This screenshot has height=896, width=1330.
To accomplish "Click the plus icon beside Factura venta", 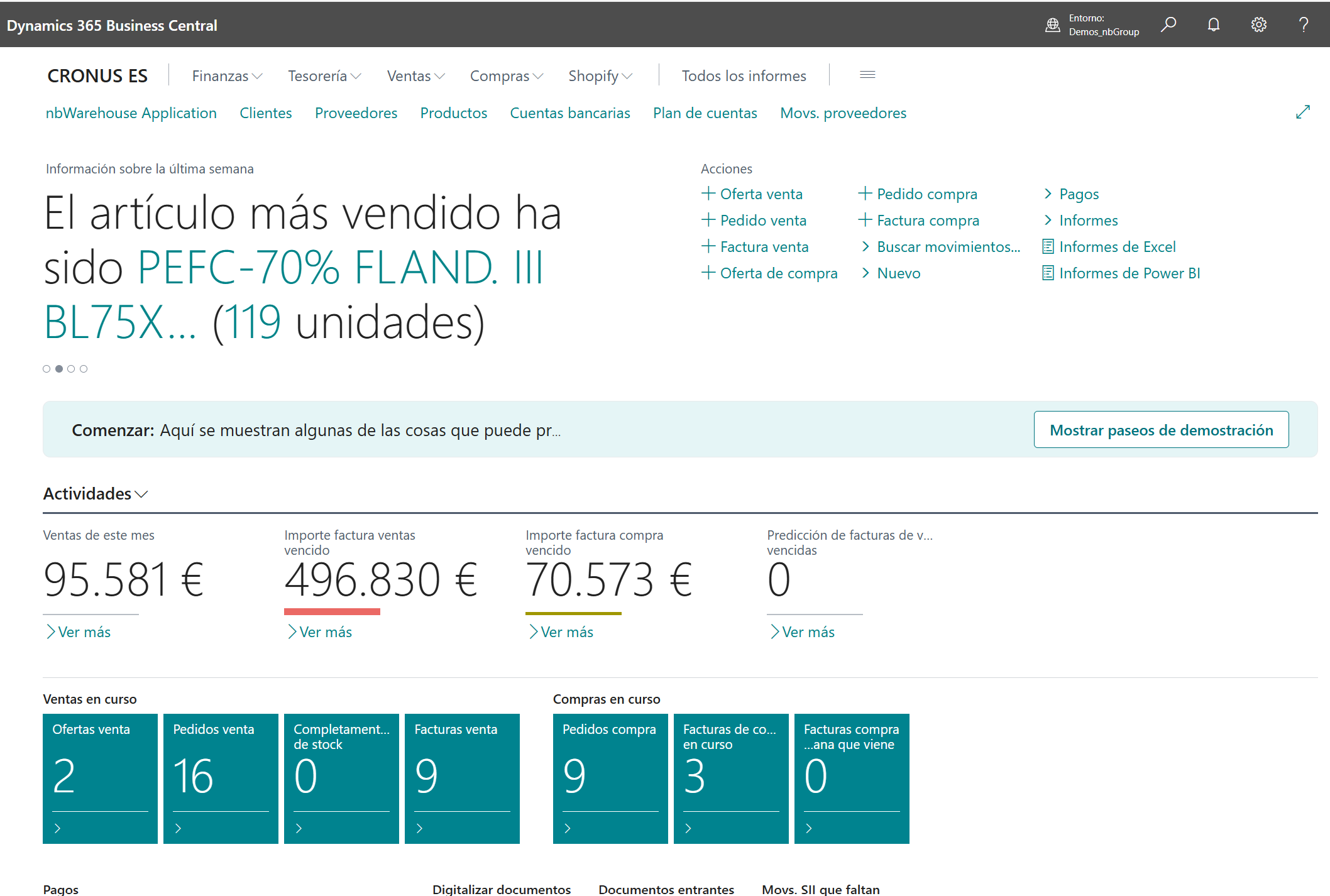I will (708, 246).
